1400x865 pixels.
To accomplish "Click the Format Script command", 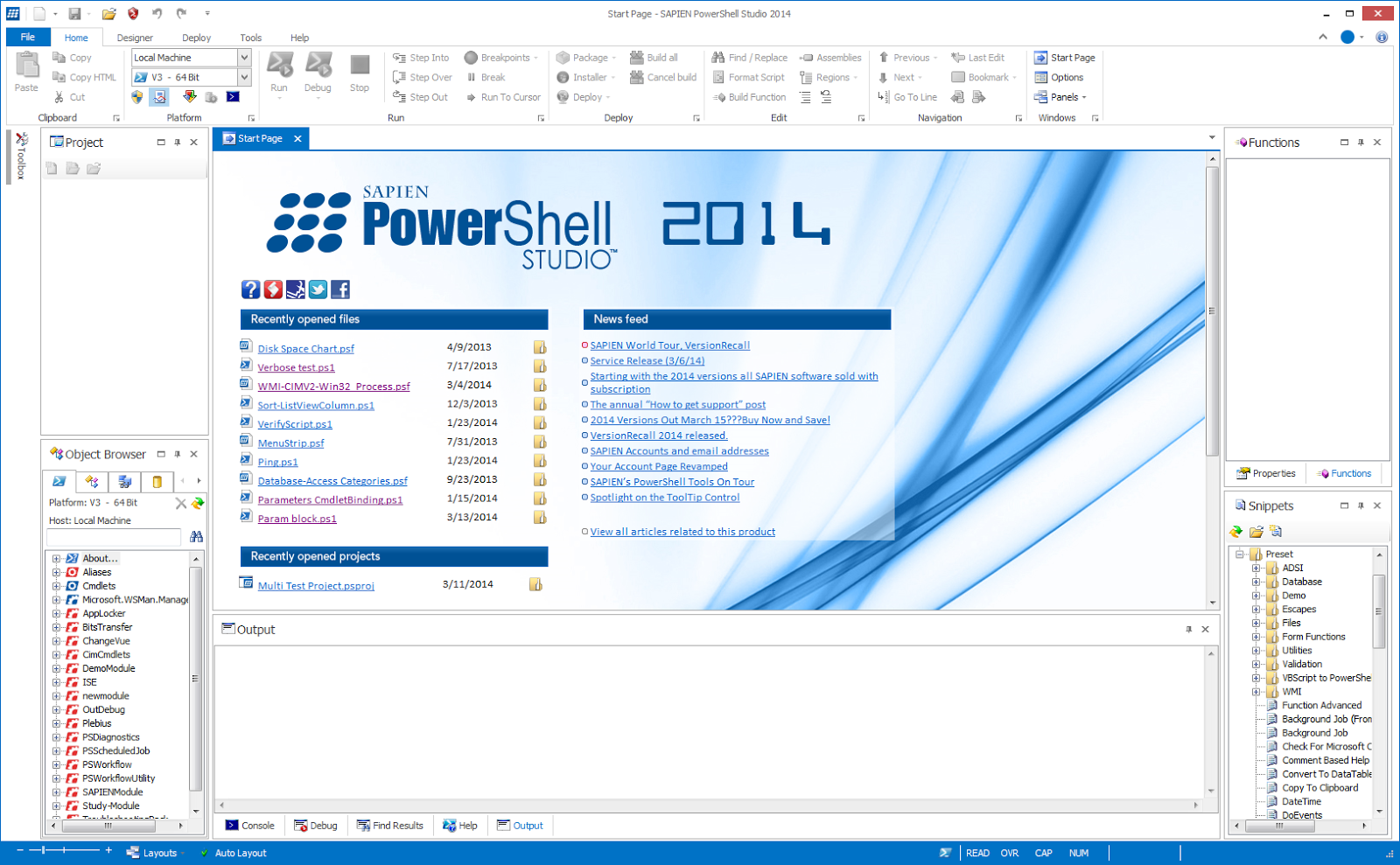I will coord(749,77).
